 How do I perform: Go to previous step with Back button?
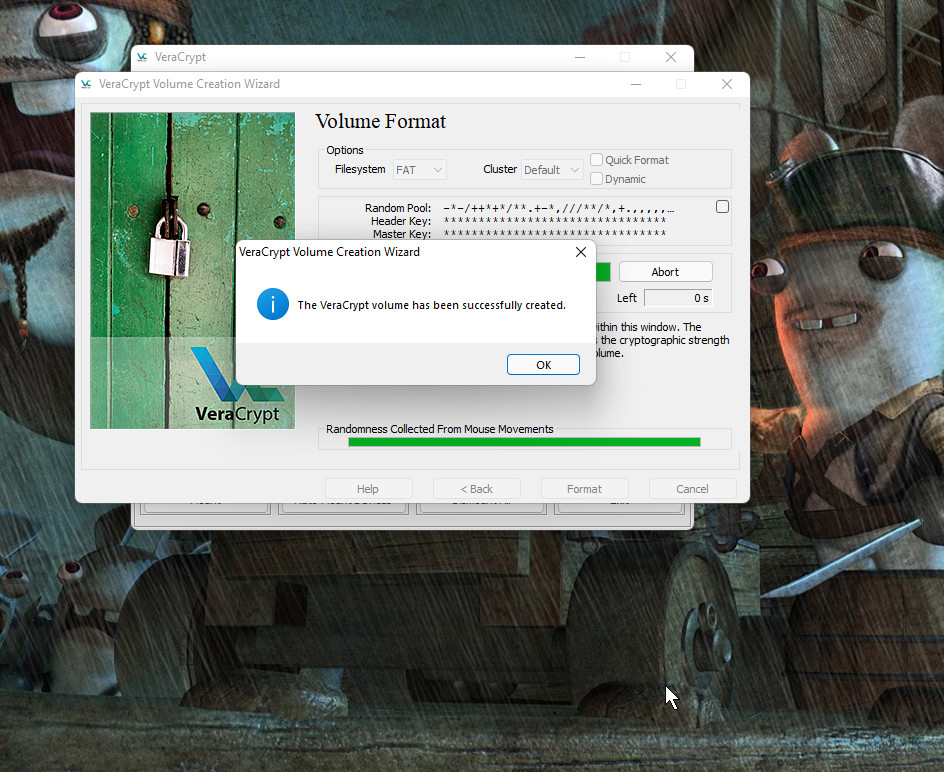[x=477, y=488]
